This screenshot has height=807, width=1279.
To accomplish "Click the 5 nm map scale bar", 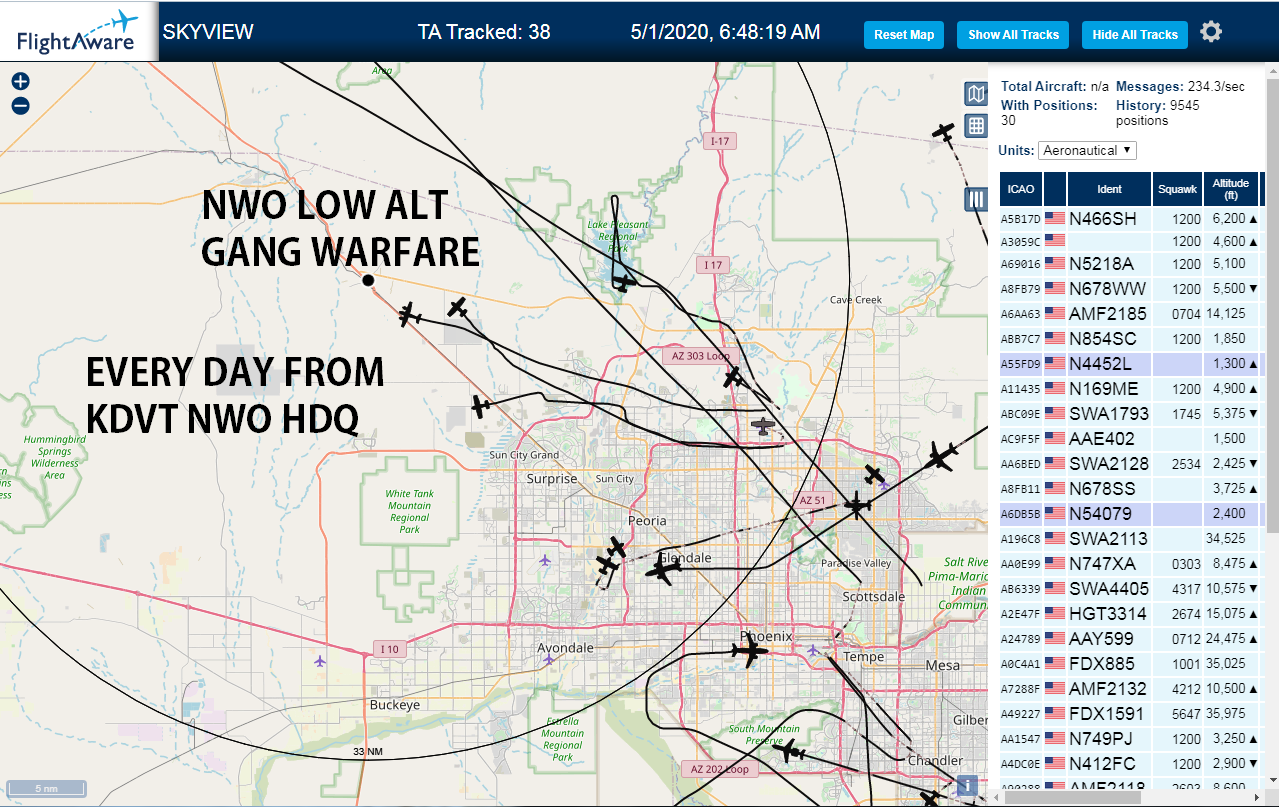I will pyautogui.click(x=47, y=788).
